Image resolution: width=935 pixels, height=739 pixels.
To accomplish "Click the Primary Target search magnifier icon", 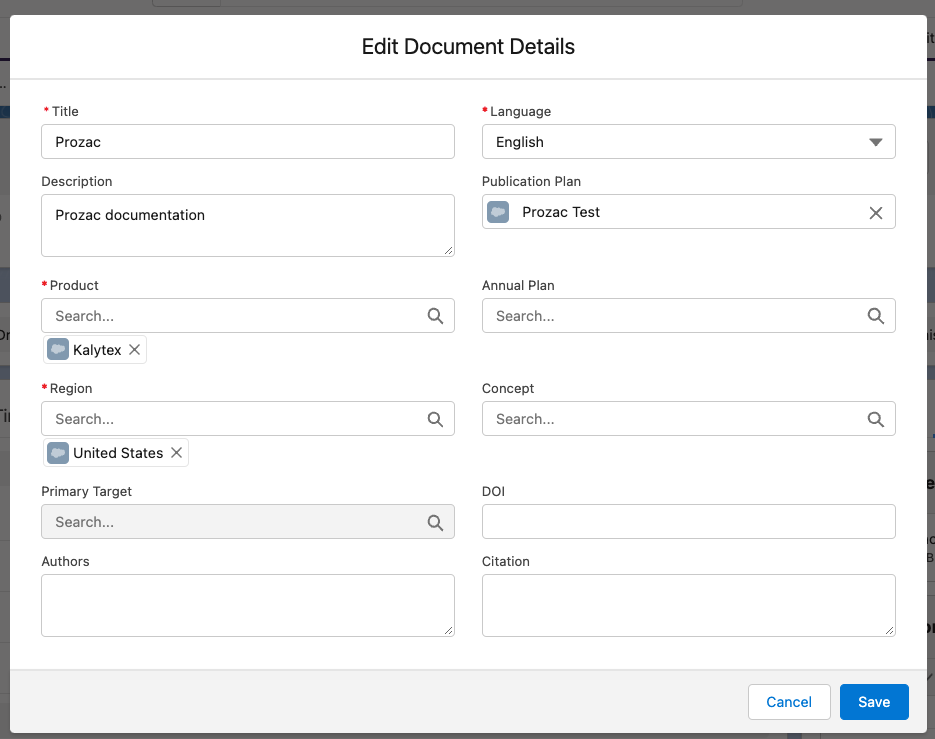I will coord(435,522).
